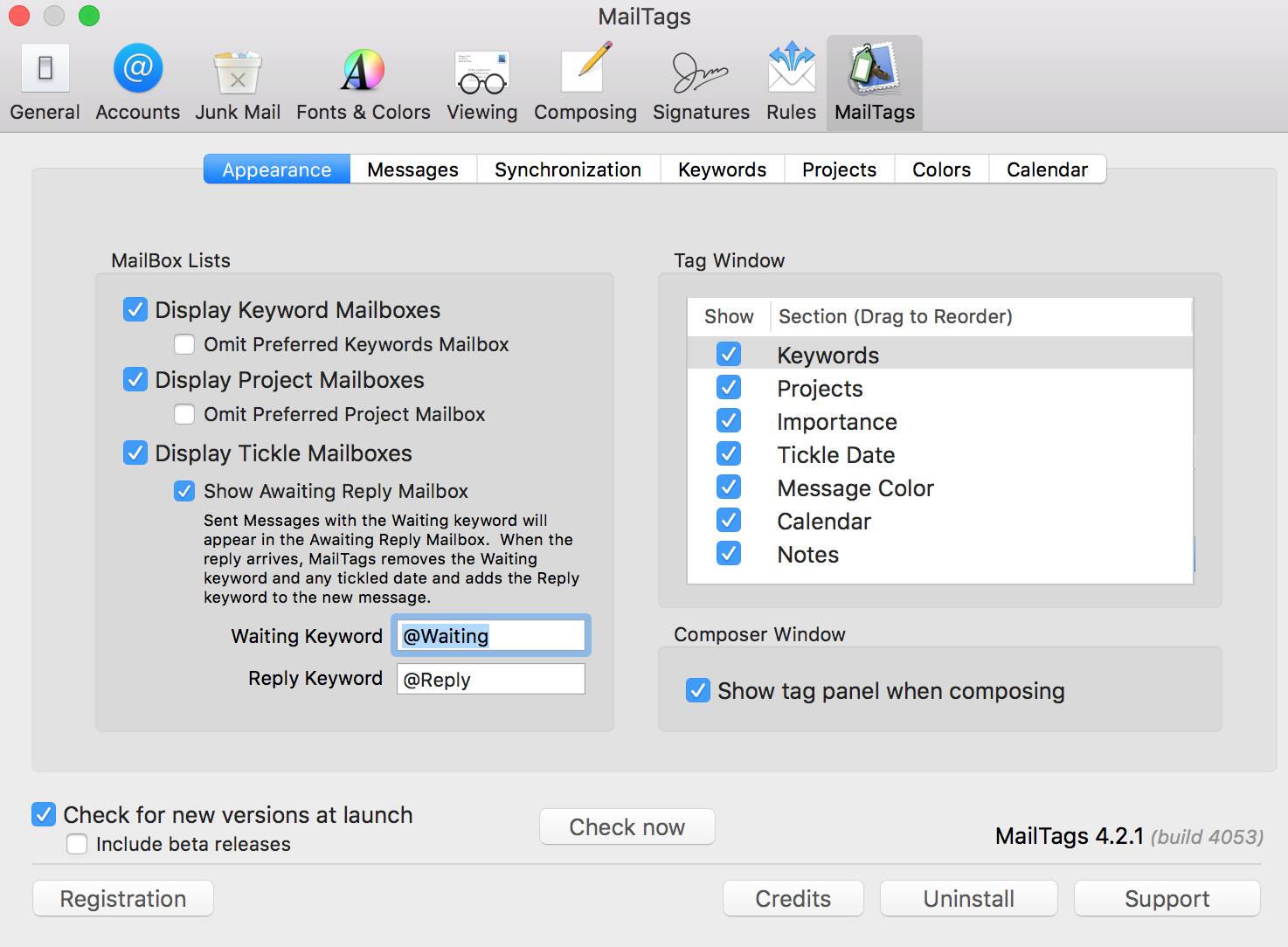Select the Importance row label

coord(837,422)
